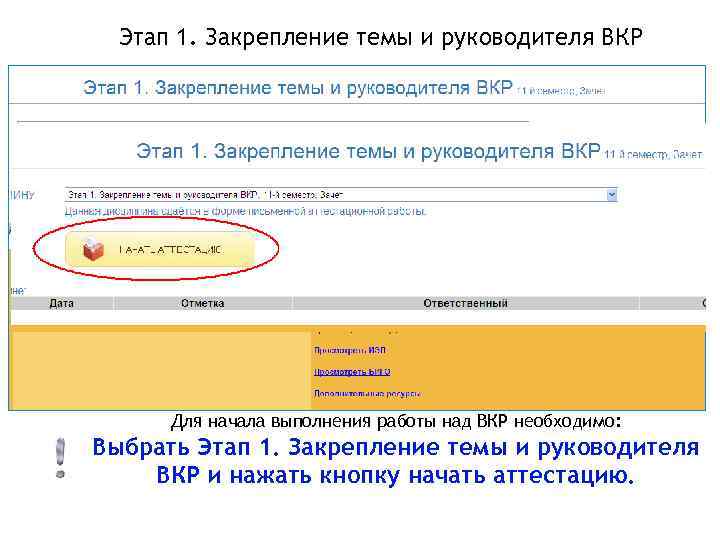720x540 pixels.
Task: Click the slide title Этап 1 at top
Action: (x=381, y=37)
